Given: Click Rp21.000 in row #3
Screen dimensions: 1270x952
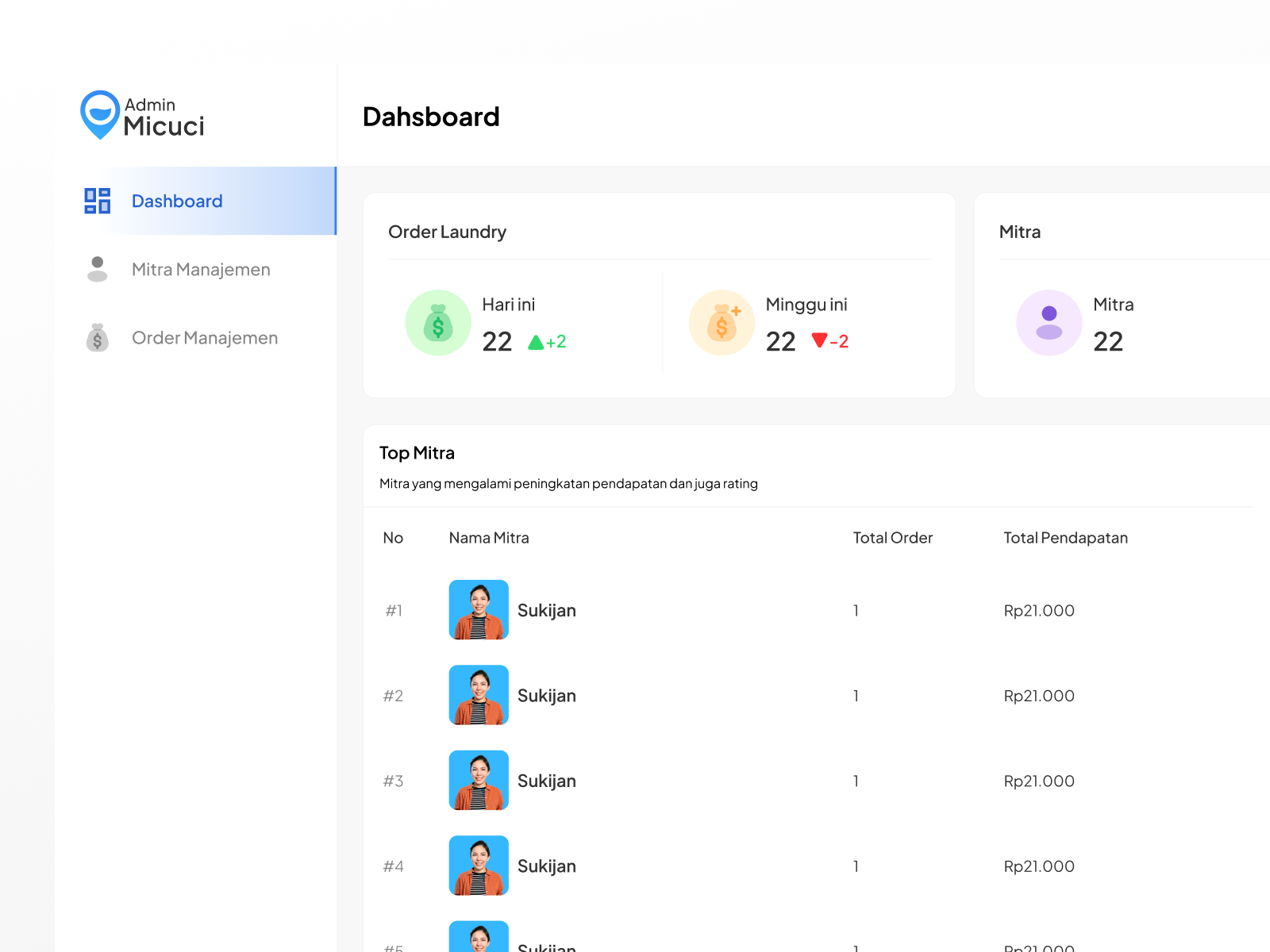Looking at the screenshot, I should pos(1039,781).
